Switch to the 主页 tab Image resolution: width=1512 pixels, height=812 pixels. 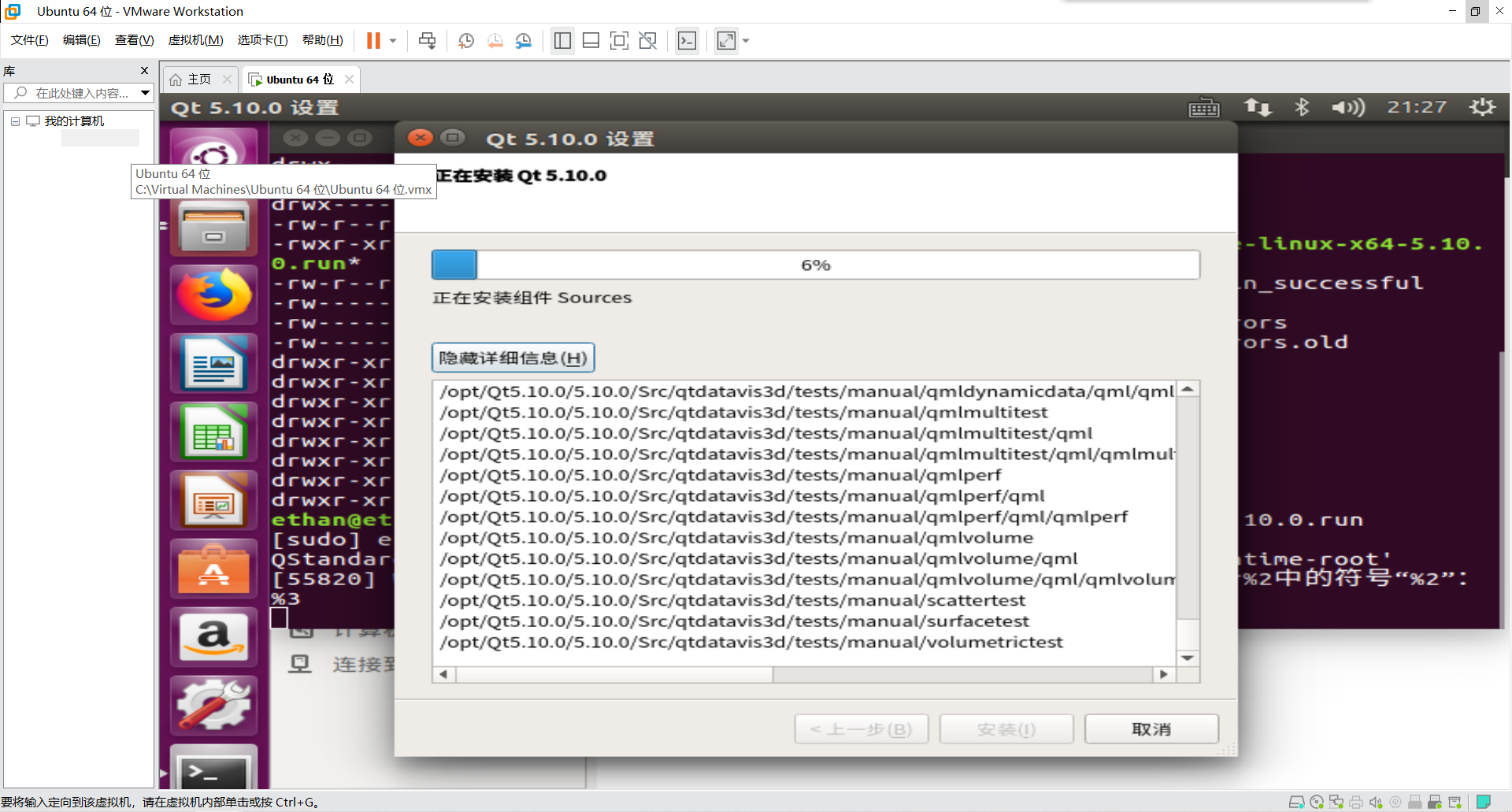(x=197, y=79)
